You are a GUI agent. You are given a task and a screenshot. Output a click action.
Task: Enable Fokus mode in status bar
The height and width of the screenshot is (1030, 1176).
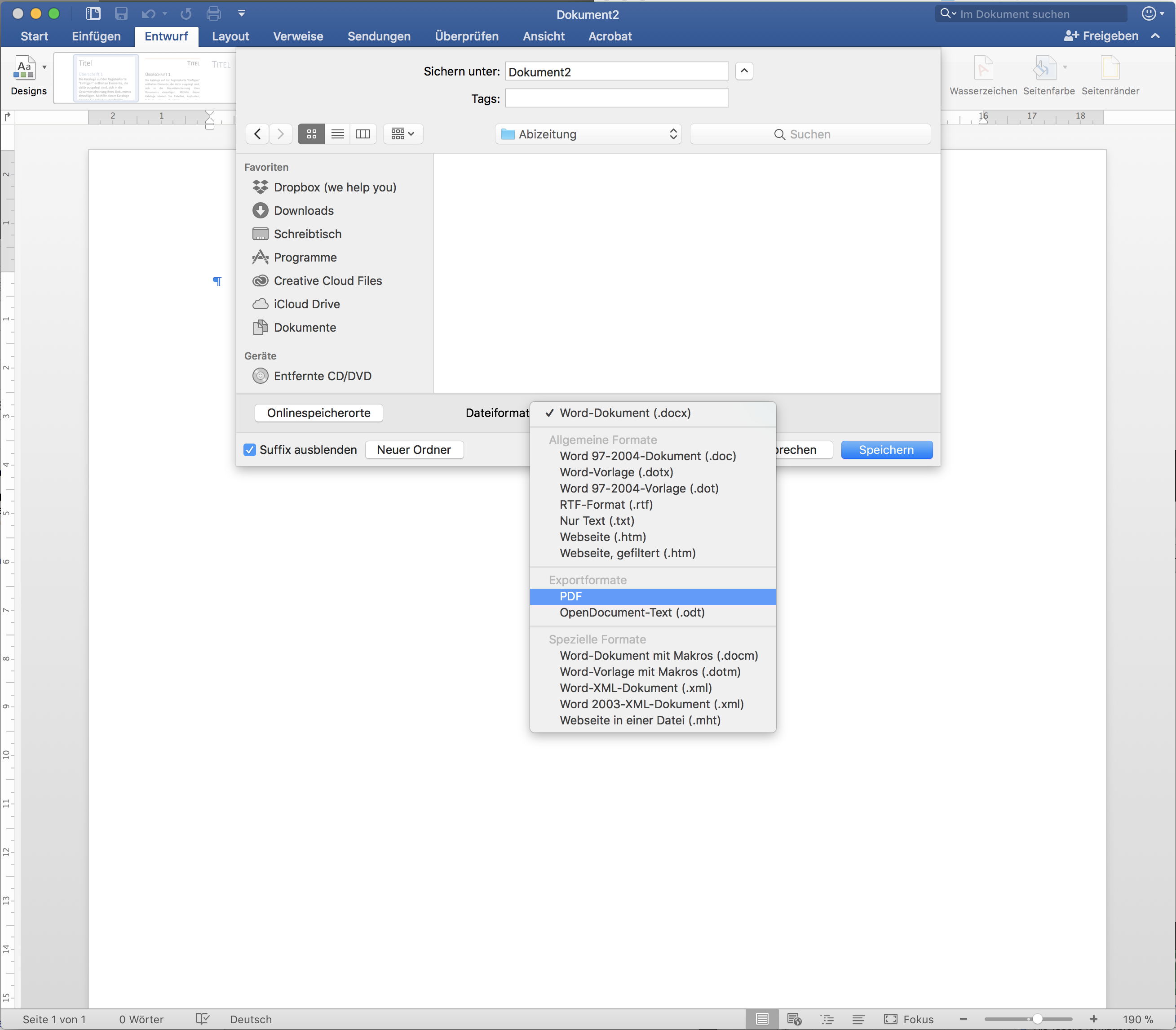pyautogui.click(x=909, y=1019)
